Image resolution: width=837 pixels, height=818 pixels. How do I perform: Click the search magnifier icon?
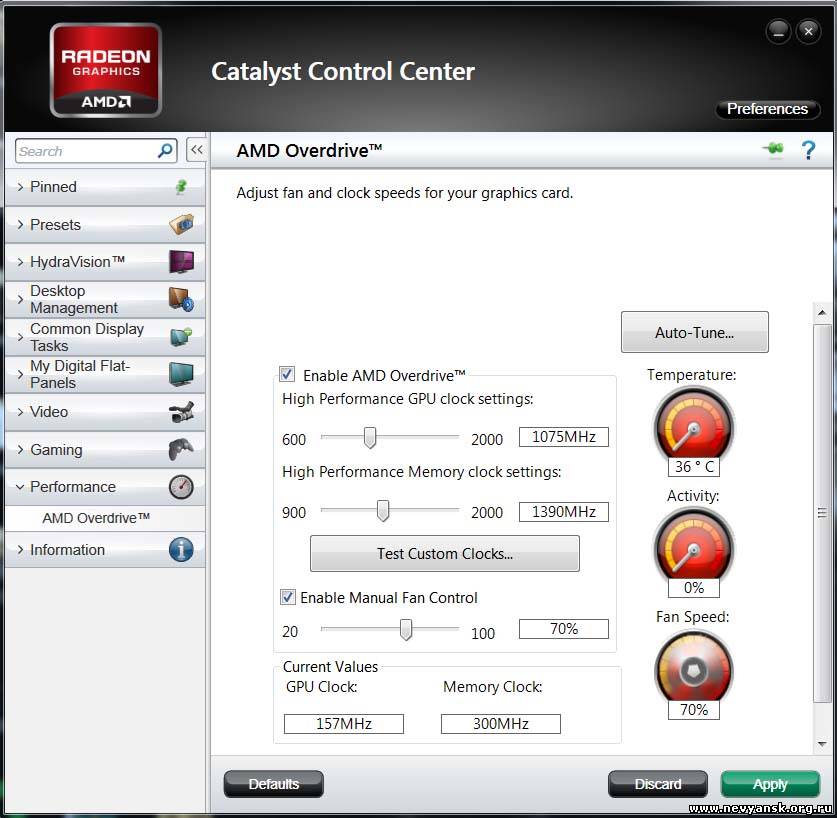[x=165, y=151]
